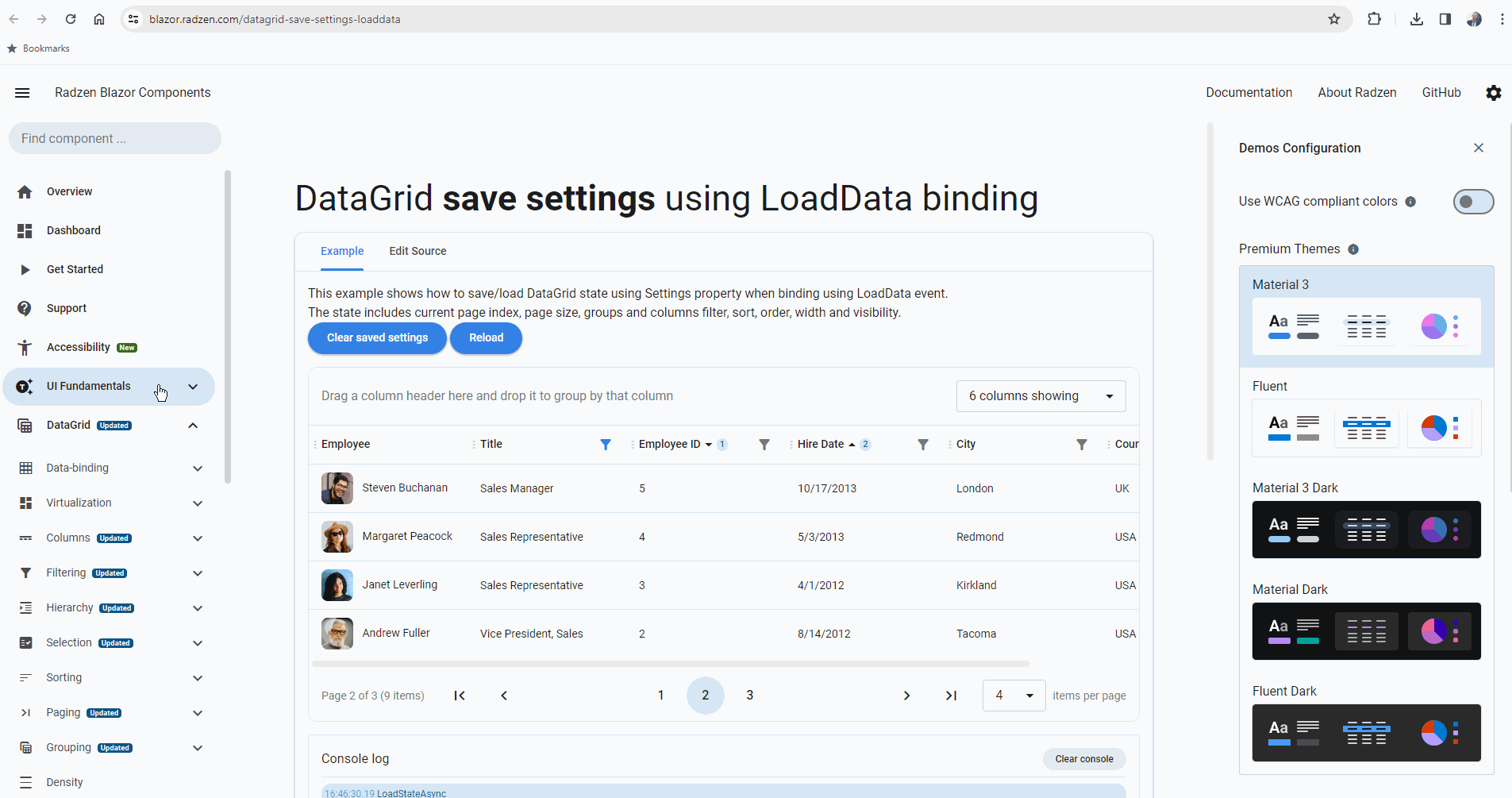Collapse the DataGrid section chevron
This screenshot has height=798, width=1512.
tap(193, 426)
